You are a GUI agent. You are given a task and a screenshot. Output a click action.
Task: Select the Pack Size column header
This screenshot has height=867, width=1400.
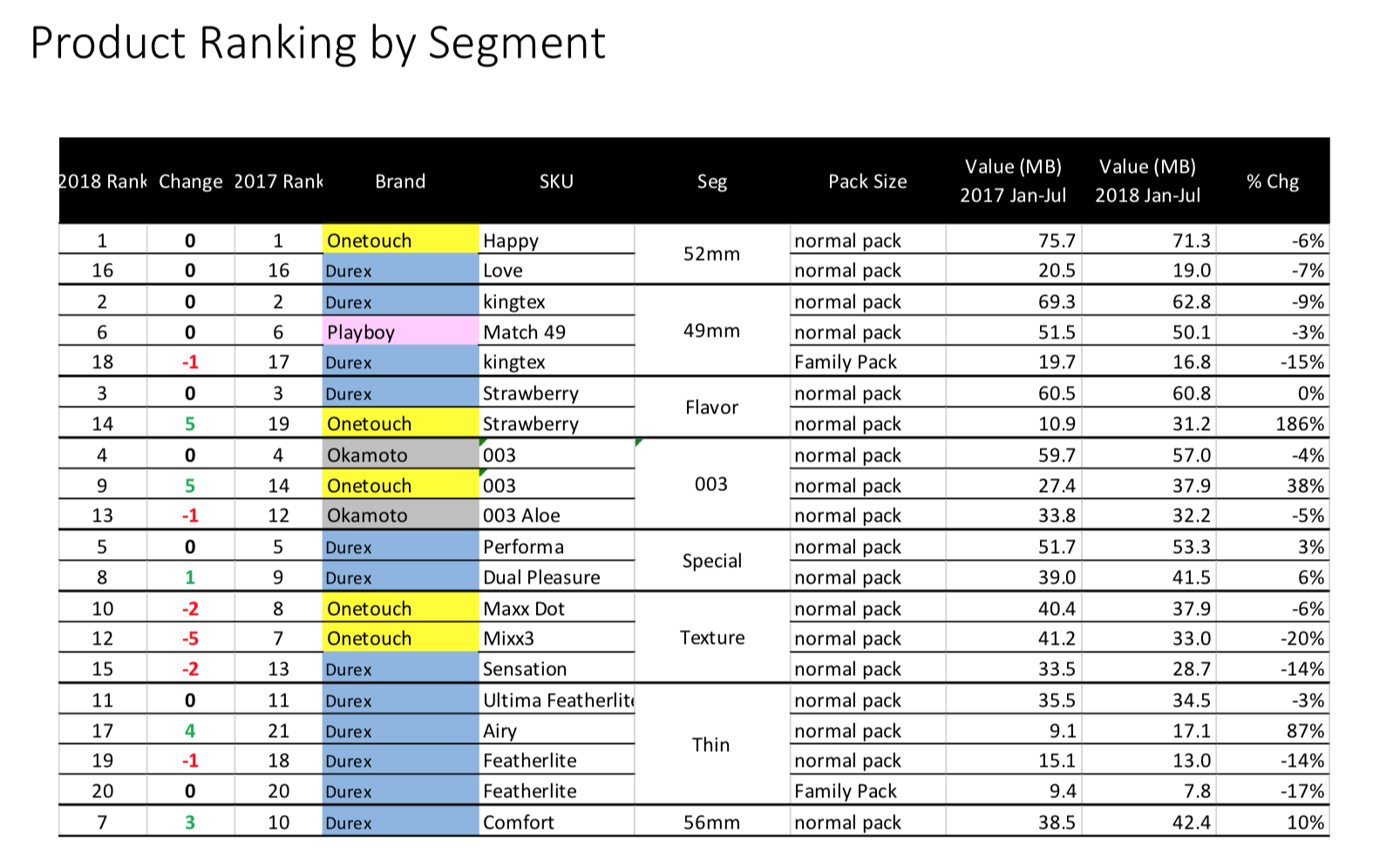point(867,181)
